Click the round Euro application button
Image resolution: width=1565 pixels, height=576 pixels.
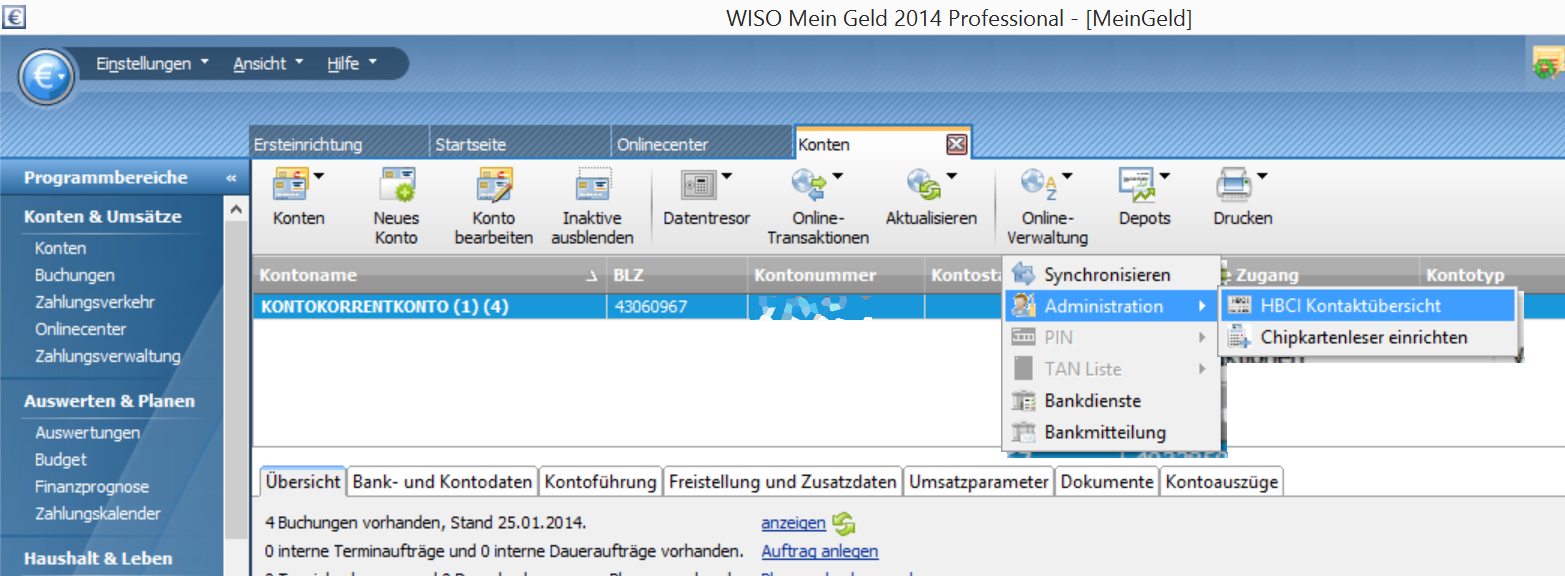[x=46, y=78]
